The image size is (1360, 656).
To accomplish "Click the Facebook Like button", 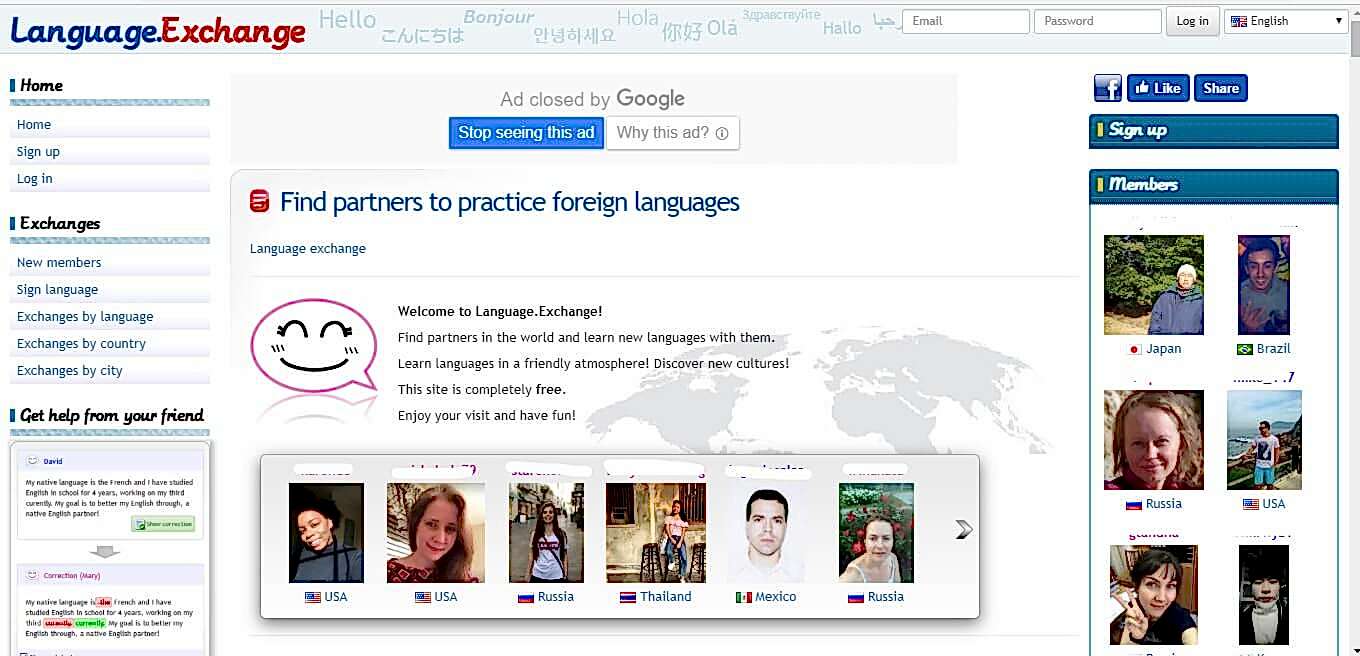I will click(x=1158, y=88).
